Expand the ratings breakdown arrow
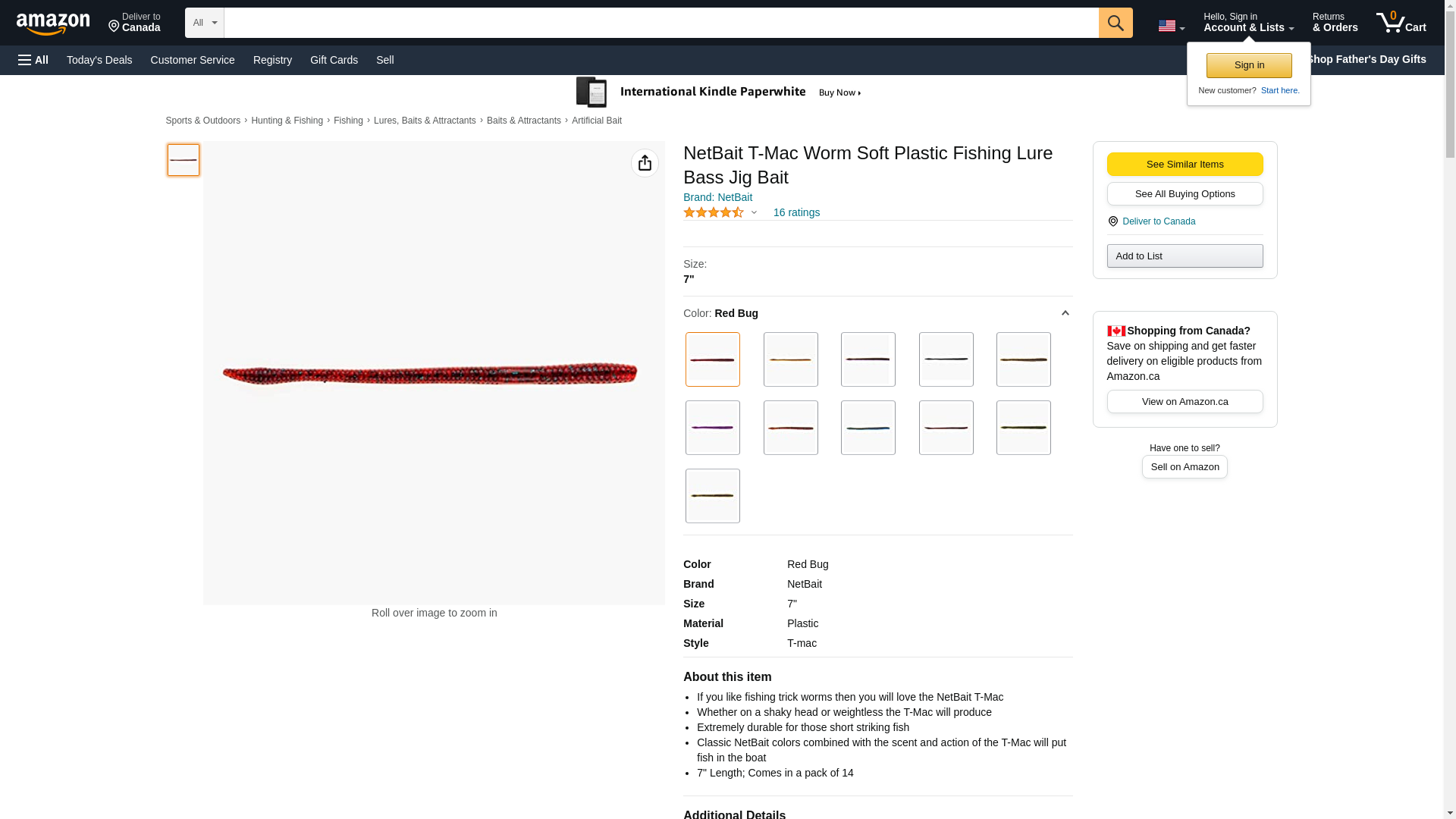1456x819 pixels. 753,213
